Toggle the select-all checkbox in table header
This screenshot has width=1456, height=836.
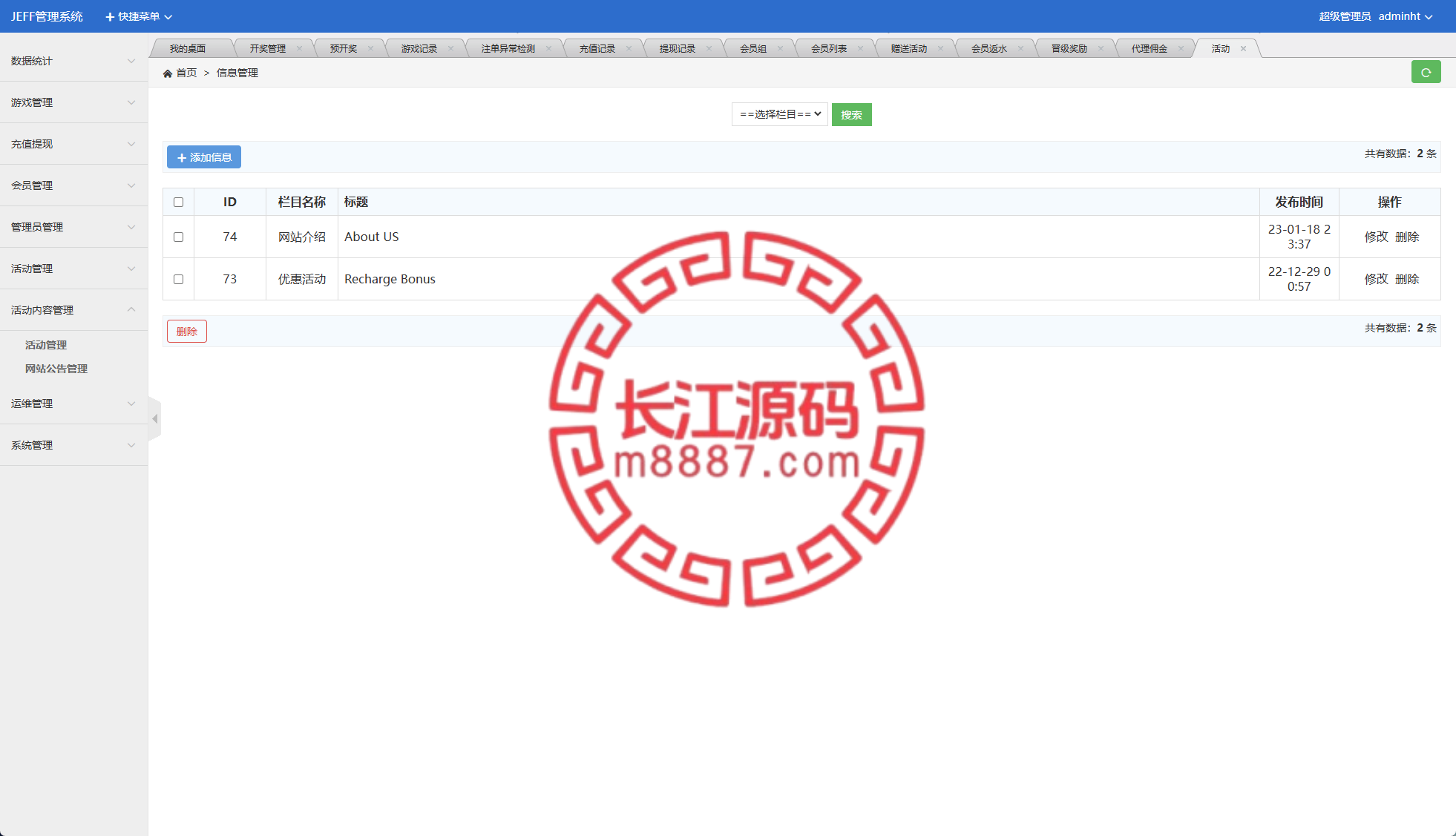coord(178,203)
